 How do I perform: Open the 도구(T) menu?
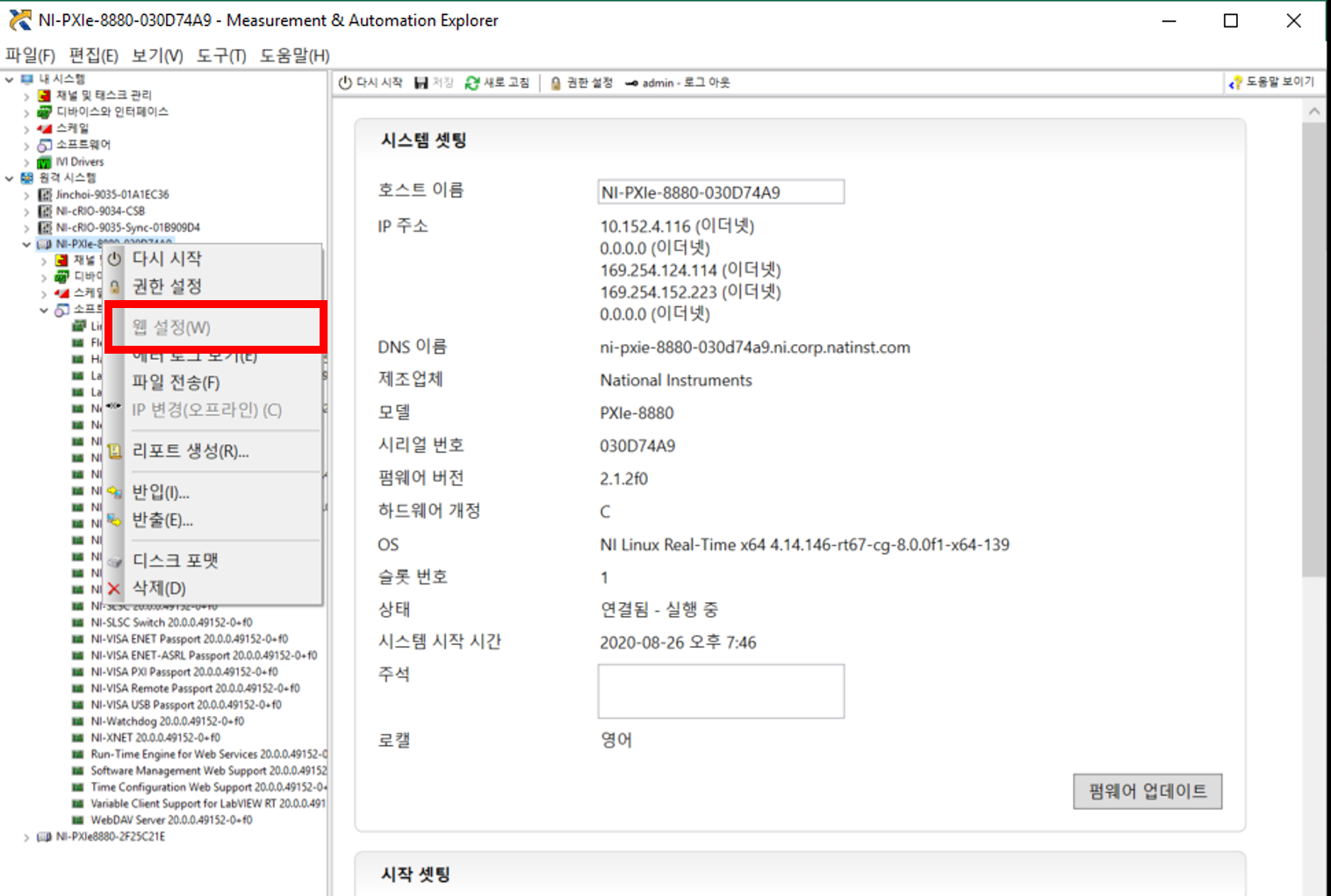[220, 54]
